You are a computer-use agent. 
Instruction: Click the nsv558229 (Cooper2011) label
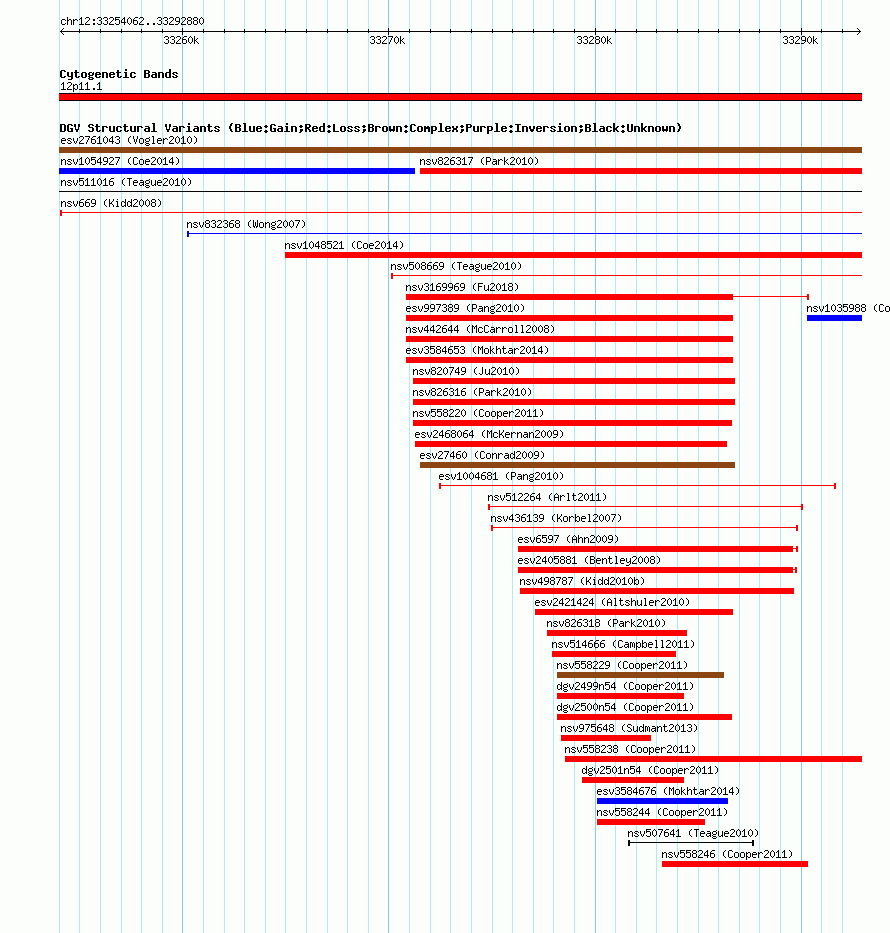[x=622, y=665]
